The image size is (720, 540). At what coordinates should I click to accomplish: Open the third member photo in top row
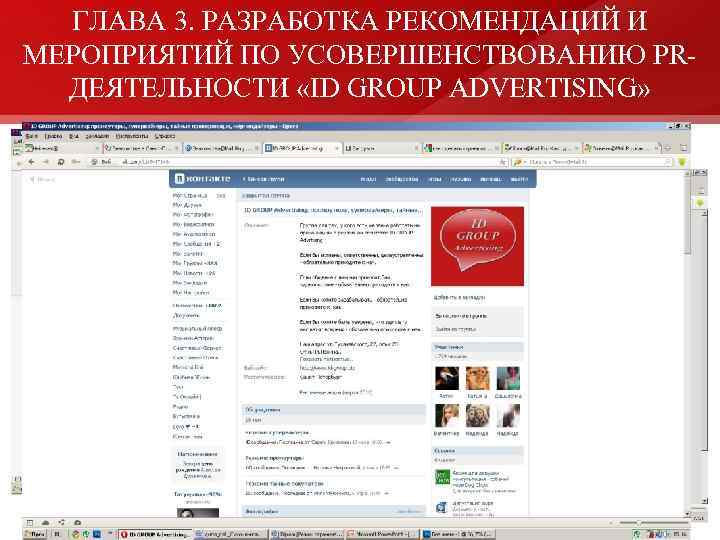508,378
